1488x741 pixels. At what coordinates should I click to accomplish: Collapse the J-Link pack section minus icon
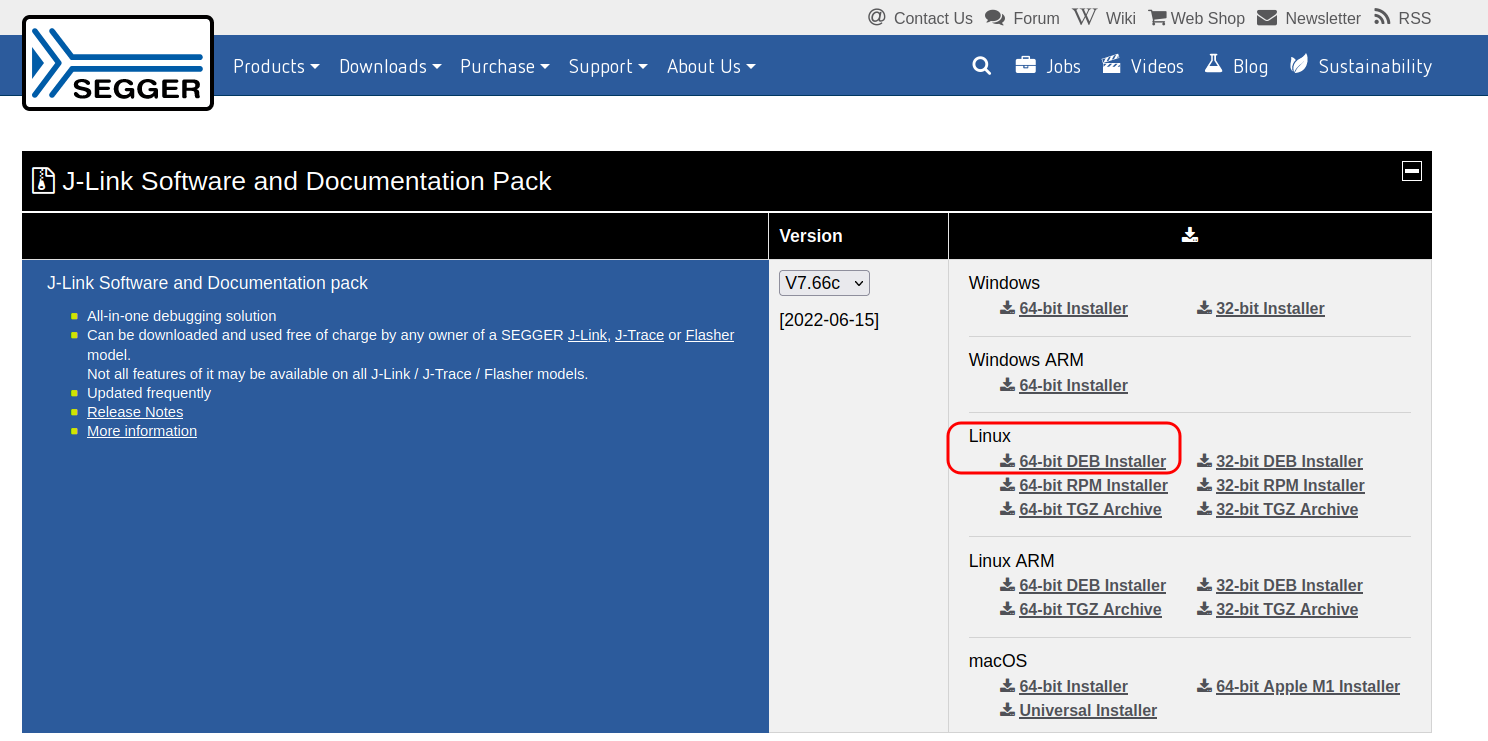point(1412,171)
